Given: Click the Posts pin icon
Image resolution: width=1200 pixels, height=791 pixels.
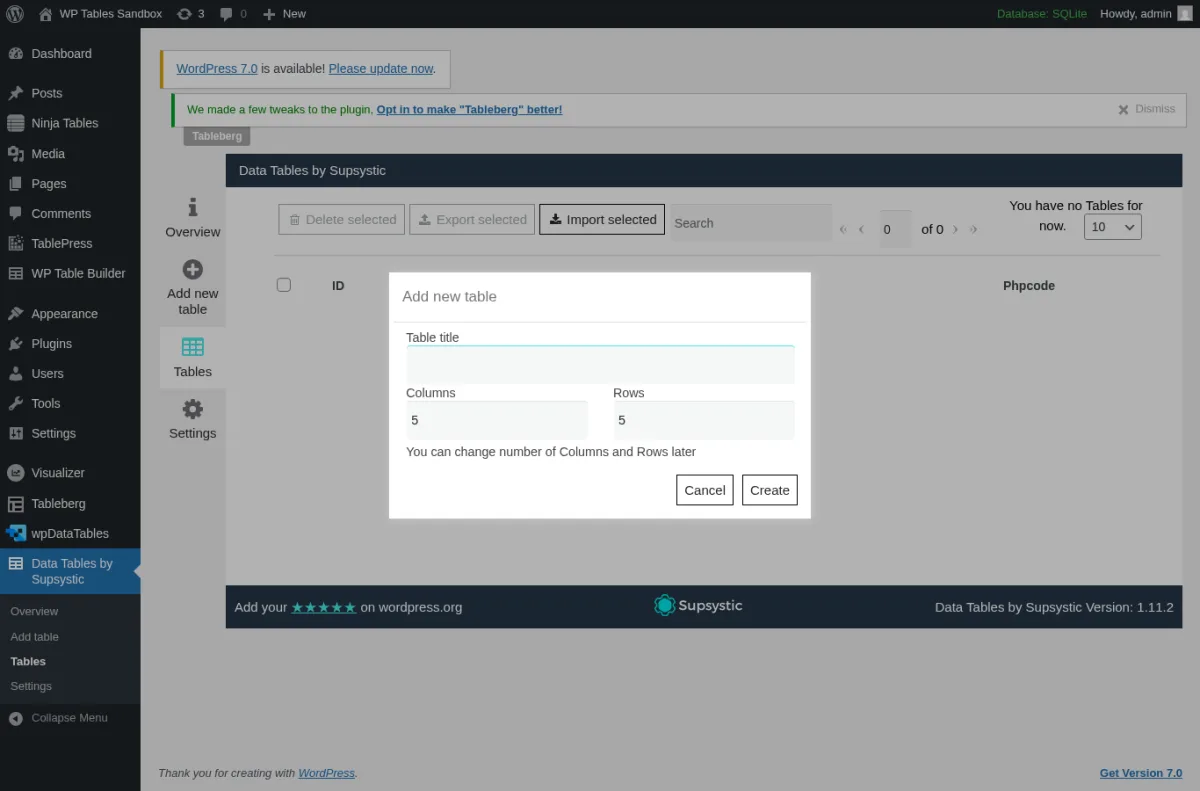Looking at the screenshot, I should 15,93.
